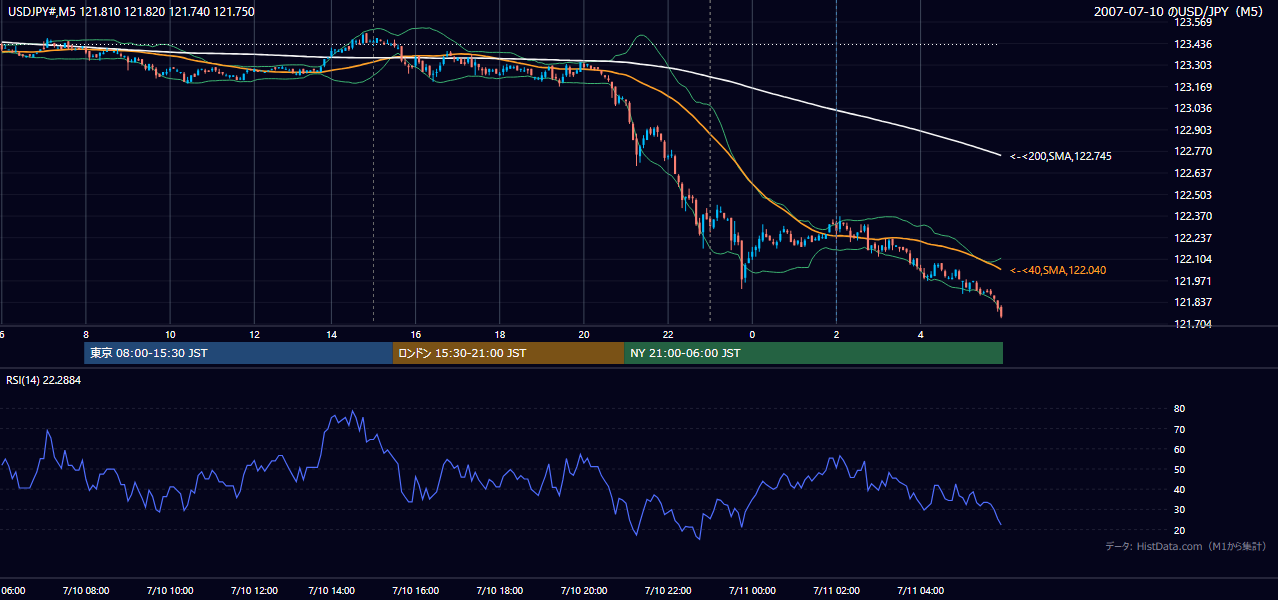Click hour label 16 under price chart
The image size is (1278, 600).
click(415, 335)
